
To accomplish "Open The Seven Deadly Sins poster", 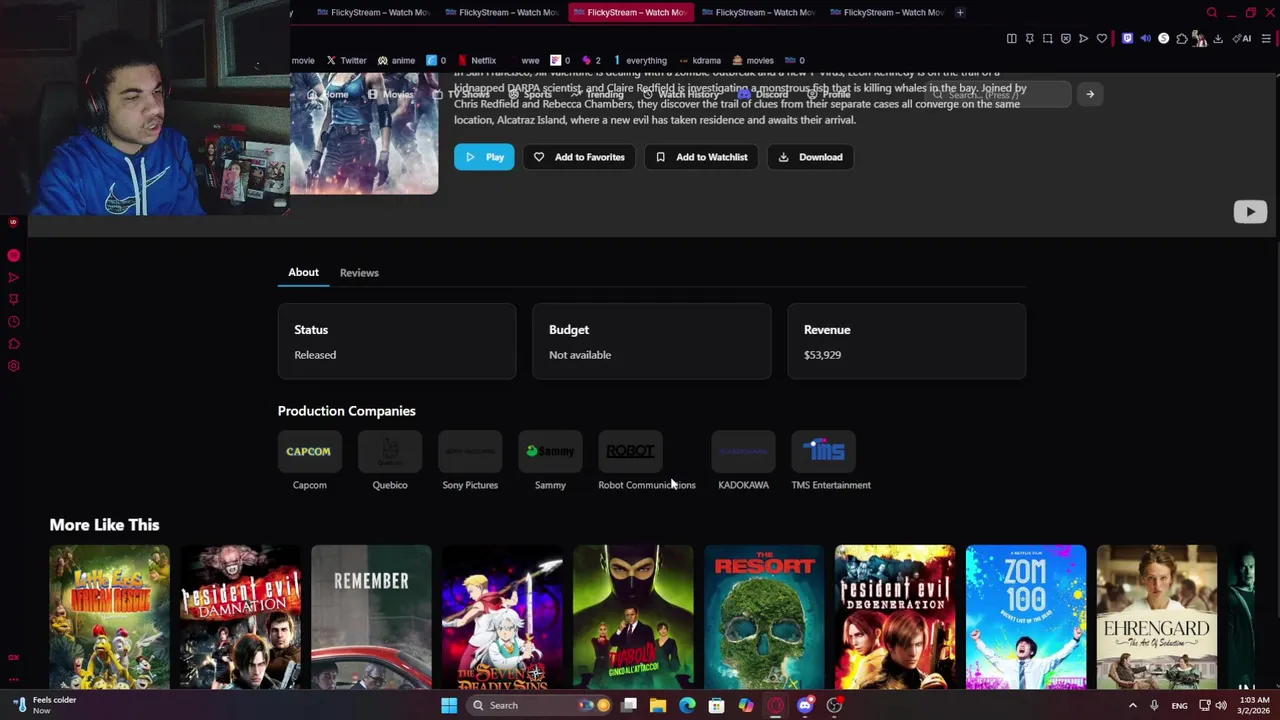I will [x=502, y=617].
